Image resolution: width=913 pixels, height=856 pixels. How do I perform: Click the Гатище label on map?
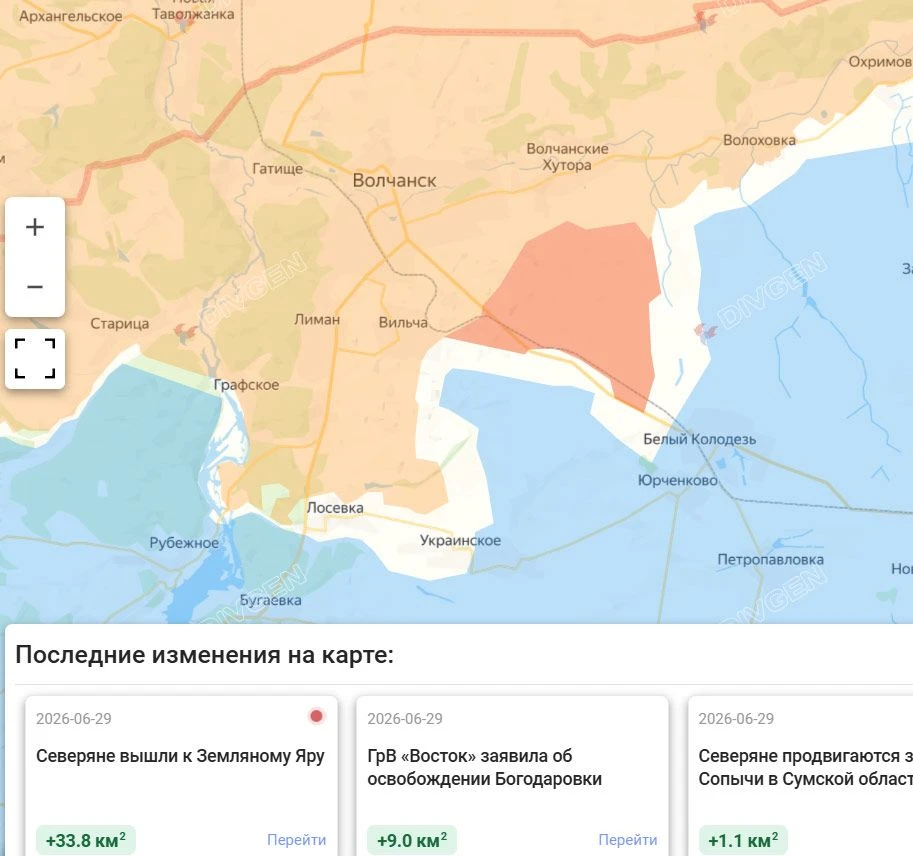[x=277, y=169]
